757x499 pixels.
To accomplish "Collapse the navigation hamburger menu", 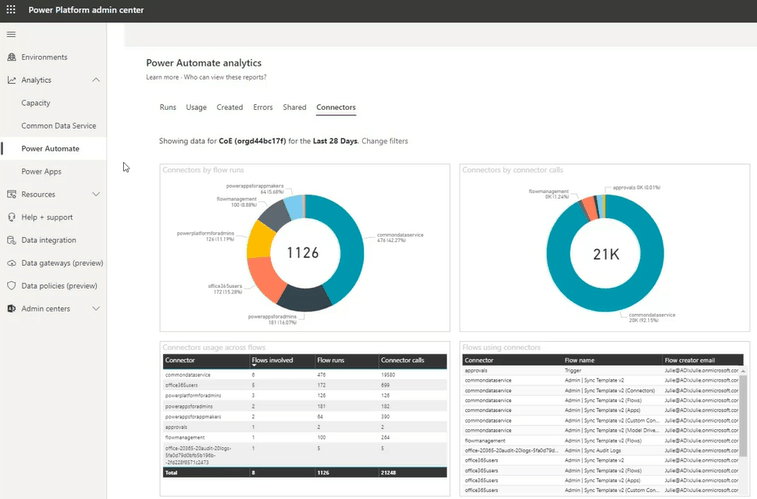I will (11, 34).
